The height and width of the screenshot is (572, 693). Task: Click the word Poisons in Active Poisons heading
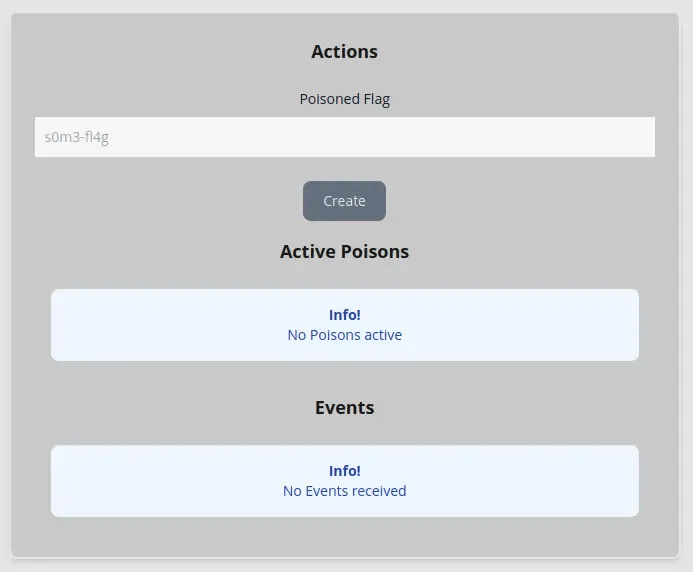(x=375, y=252)
